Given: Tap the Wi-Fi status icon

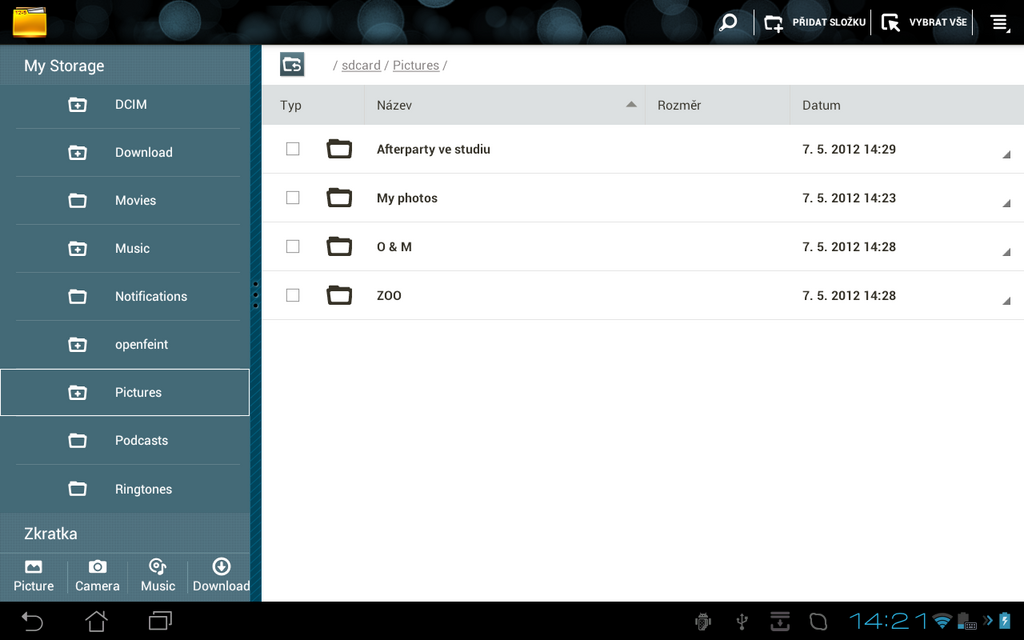Looking at the screenshot, I should pos(941,621).
